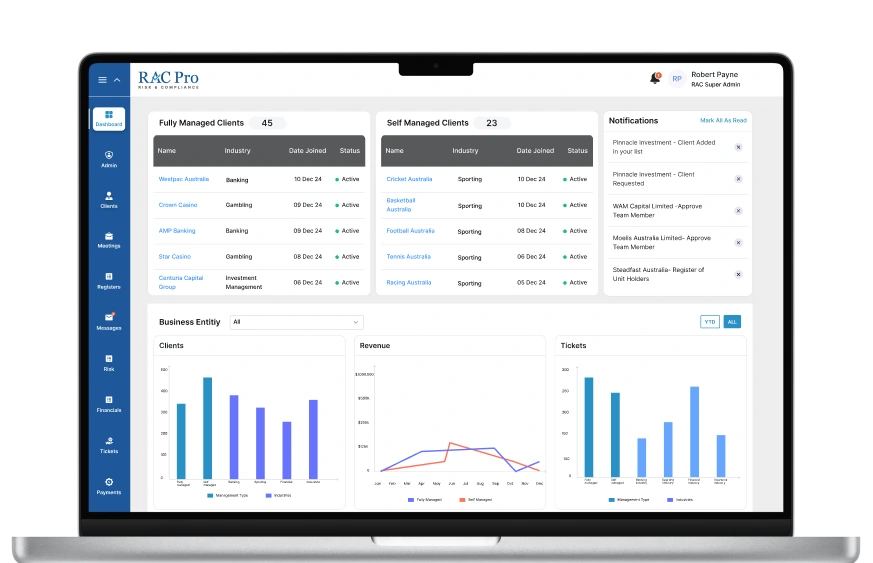Click the Self Managed Clients count 23

[x=492, y=123]
